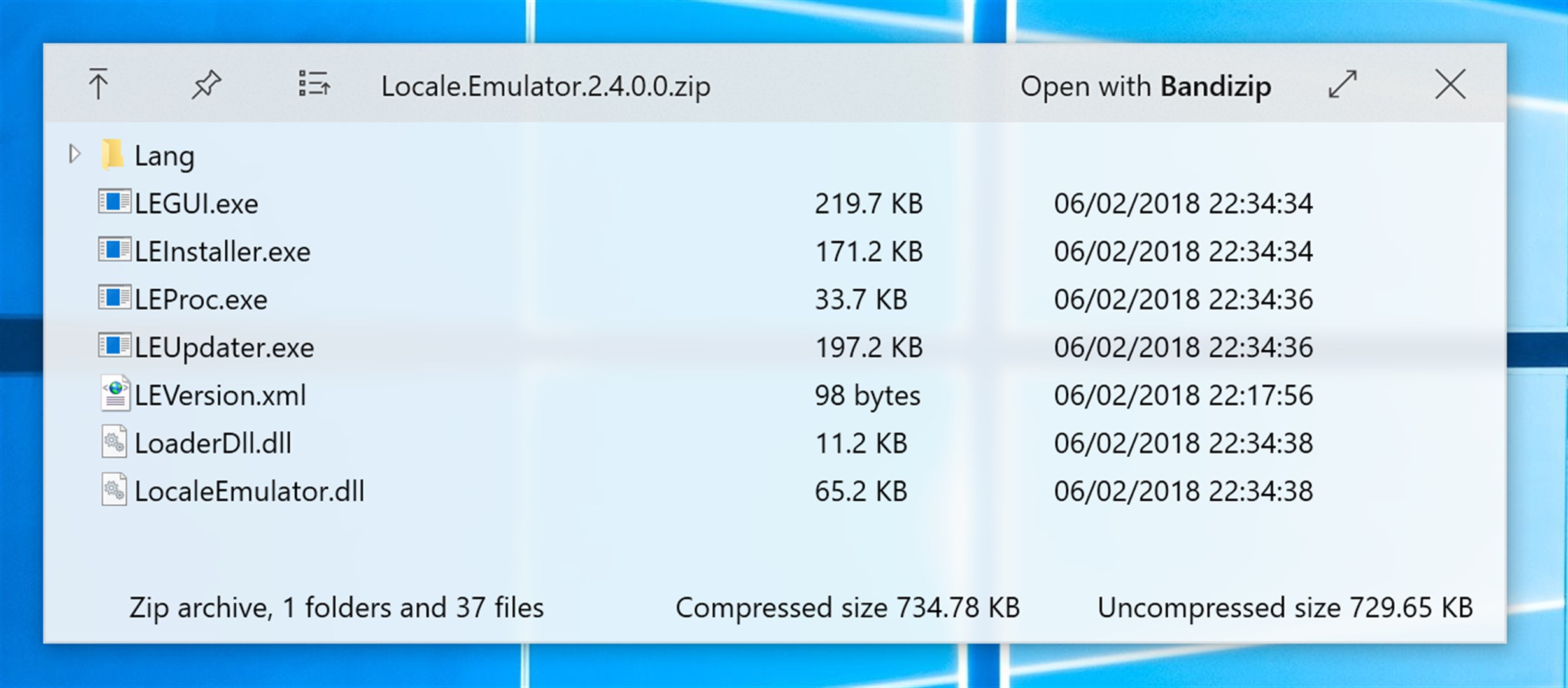Click the LEGUI.exe application icon
The height and width of the screenshot is (688, 1568).
(115, 202)
